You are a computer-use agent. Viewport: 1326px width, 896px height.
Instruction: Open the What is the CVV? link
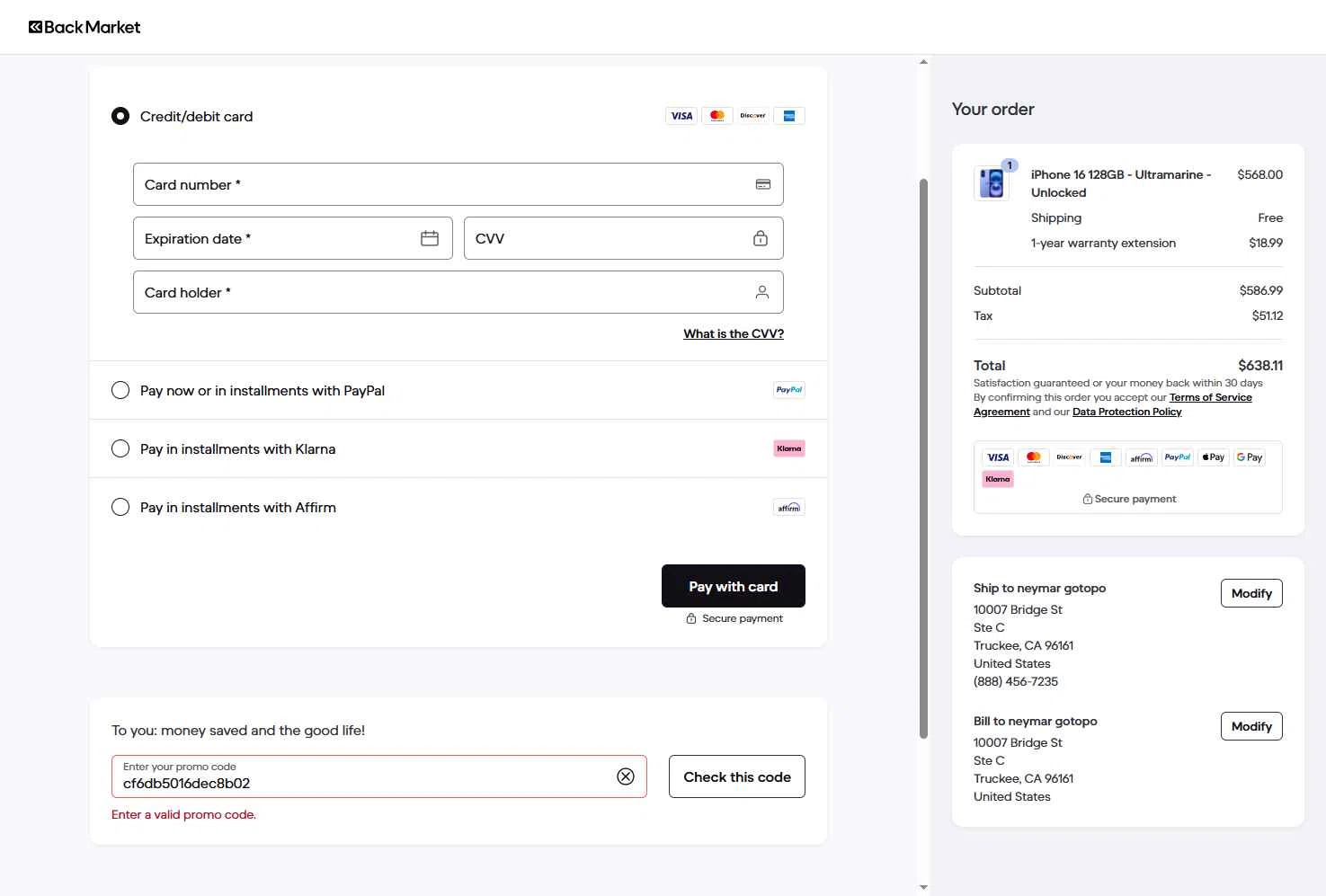tap(734, 333)
